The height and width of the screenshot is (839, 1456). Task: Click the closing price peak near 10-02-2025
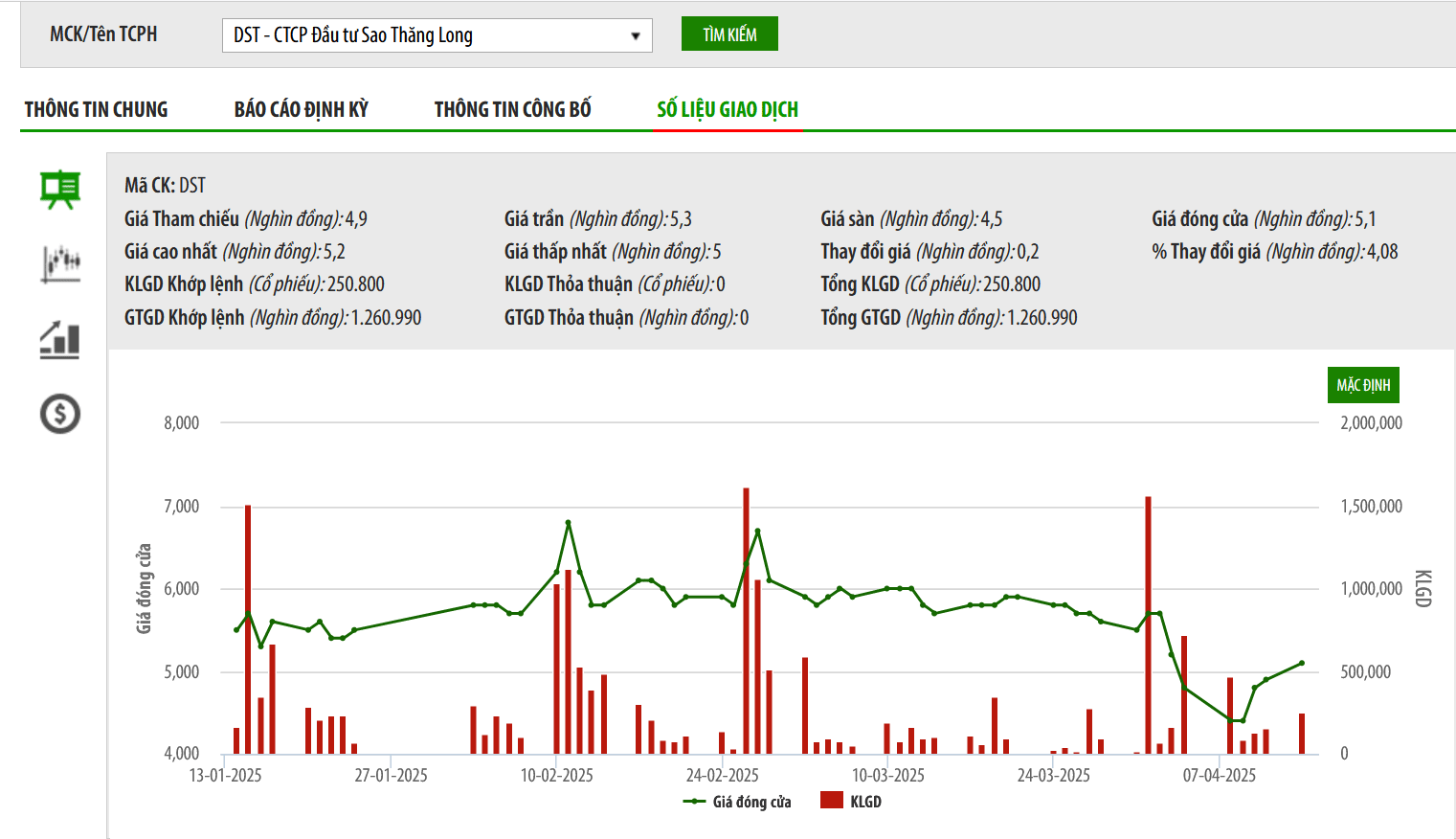568,523
